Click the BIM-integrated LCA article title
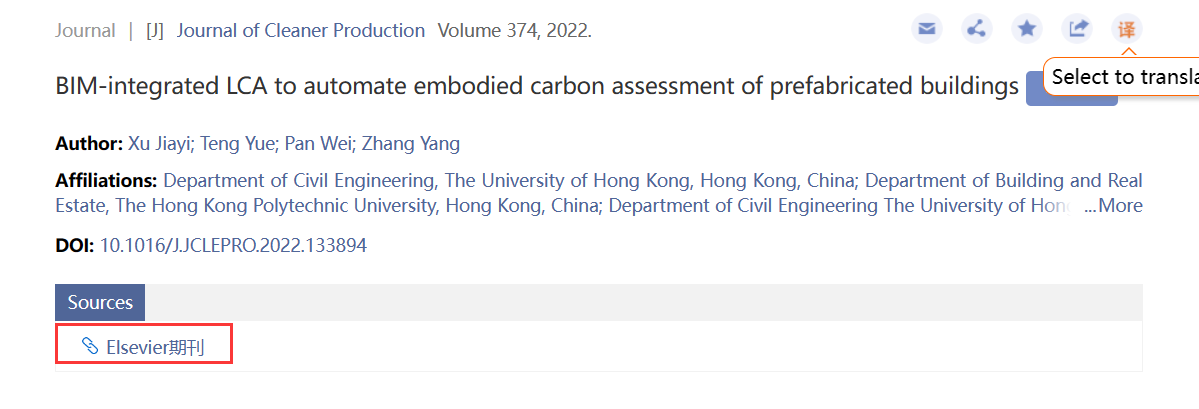The width and height of the screenshot is (1199, 409). tap(537, 86)
